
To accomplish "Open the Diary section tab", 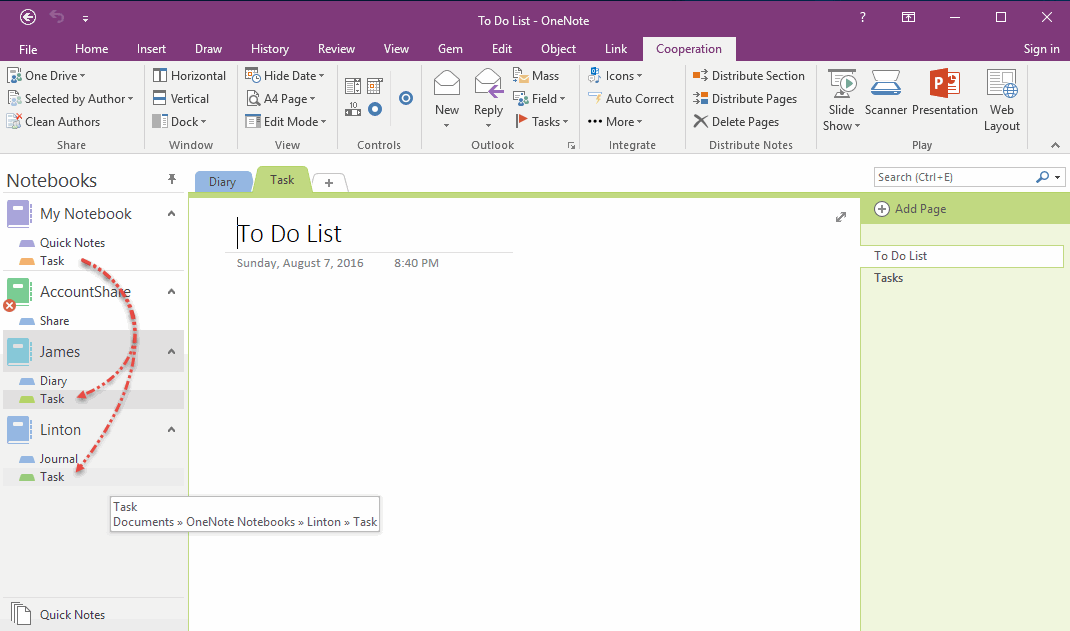I will click(222, 181).
